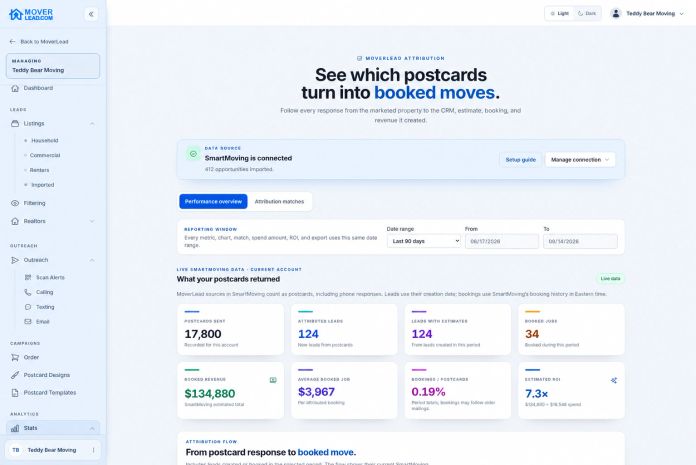Select the Performance overview tab
This screenshot has height=465, width=696.
tap(213, 201)
